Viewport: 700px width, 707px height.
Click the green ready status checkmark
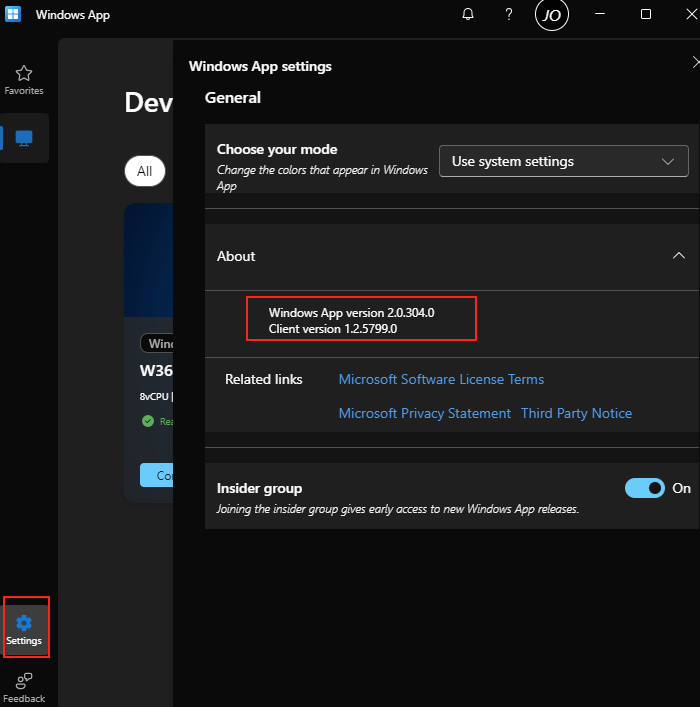(148, 421)
